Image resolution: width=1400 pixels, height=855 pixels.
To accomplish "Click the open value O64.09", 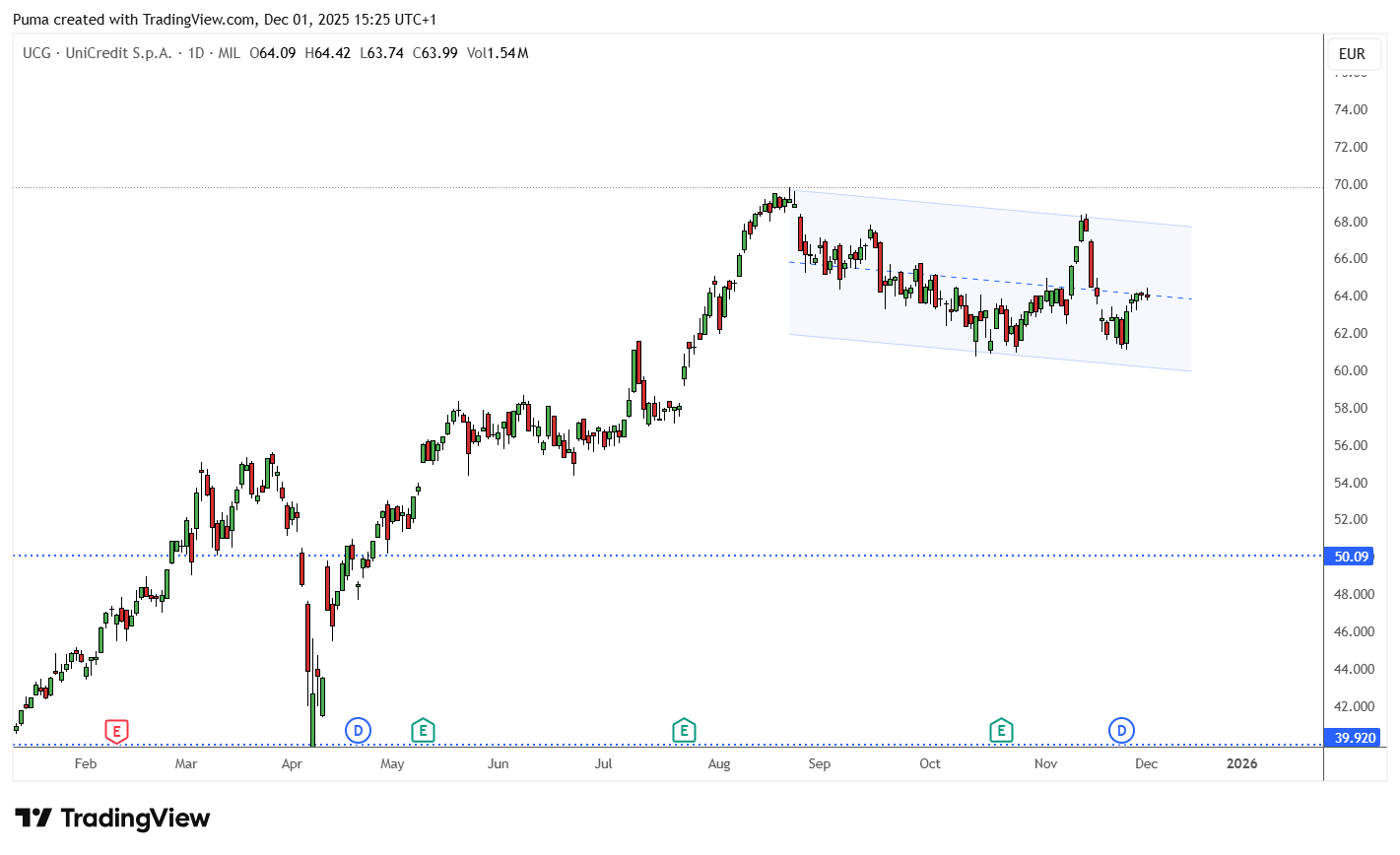I will (x=273, y=53).
